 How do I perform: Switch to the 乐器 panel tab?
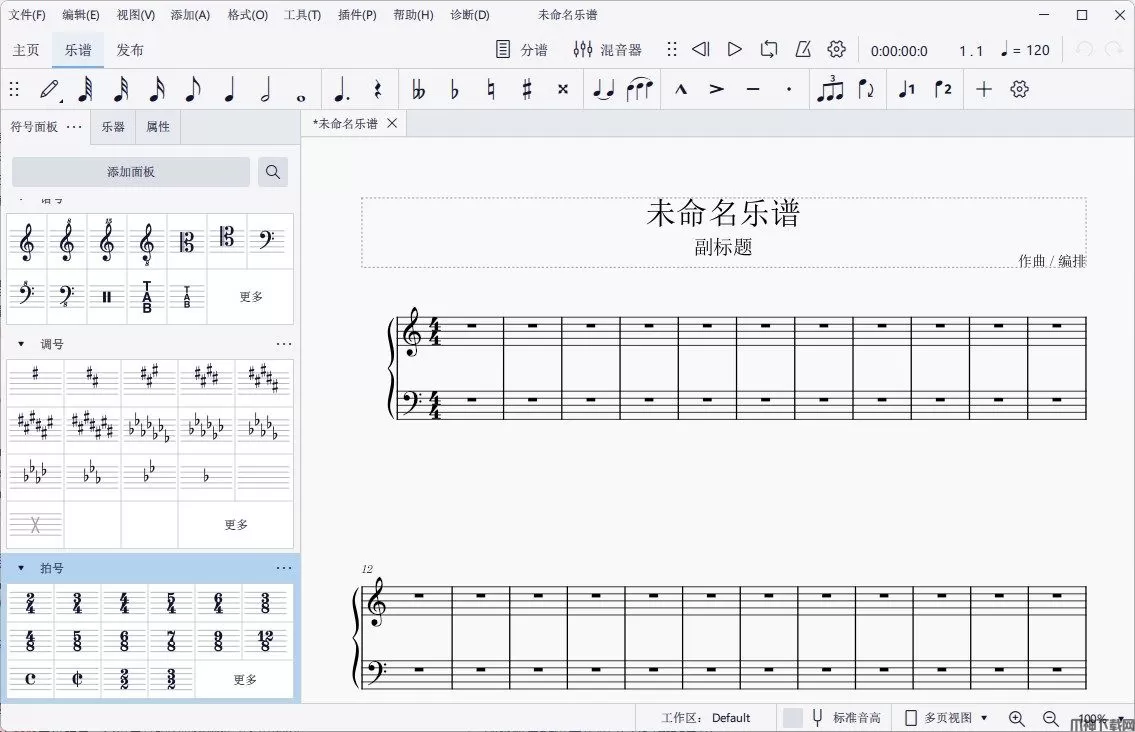point(113,127)
